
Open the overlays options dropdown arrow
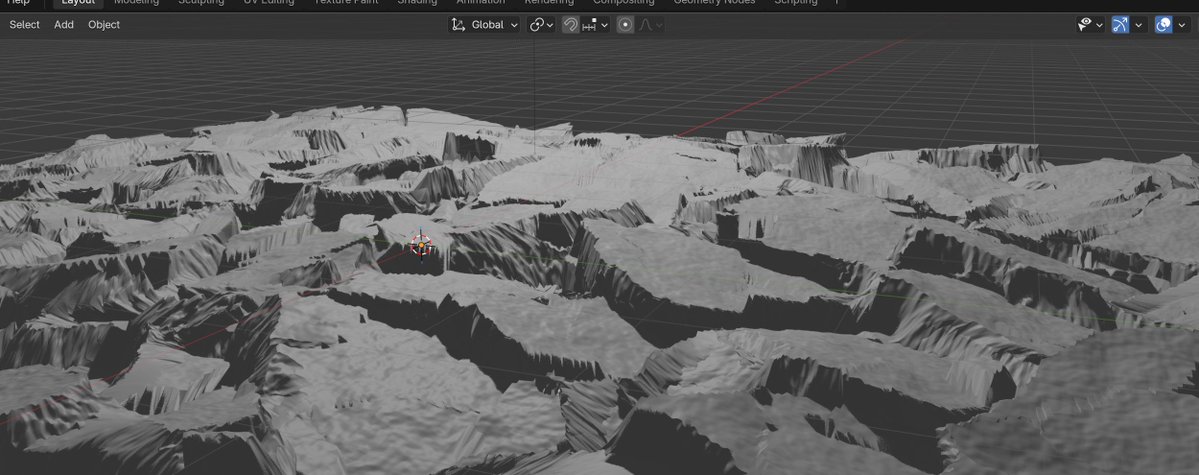point(1182,24)
